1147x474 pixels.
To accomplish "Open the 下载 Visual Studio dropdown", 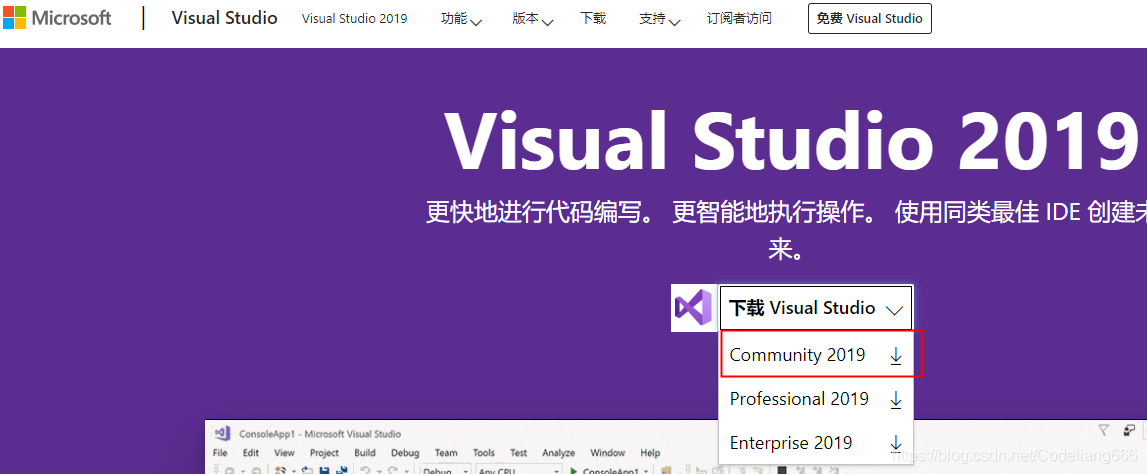I will (816, 308).
